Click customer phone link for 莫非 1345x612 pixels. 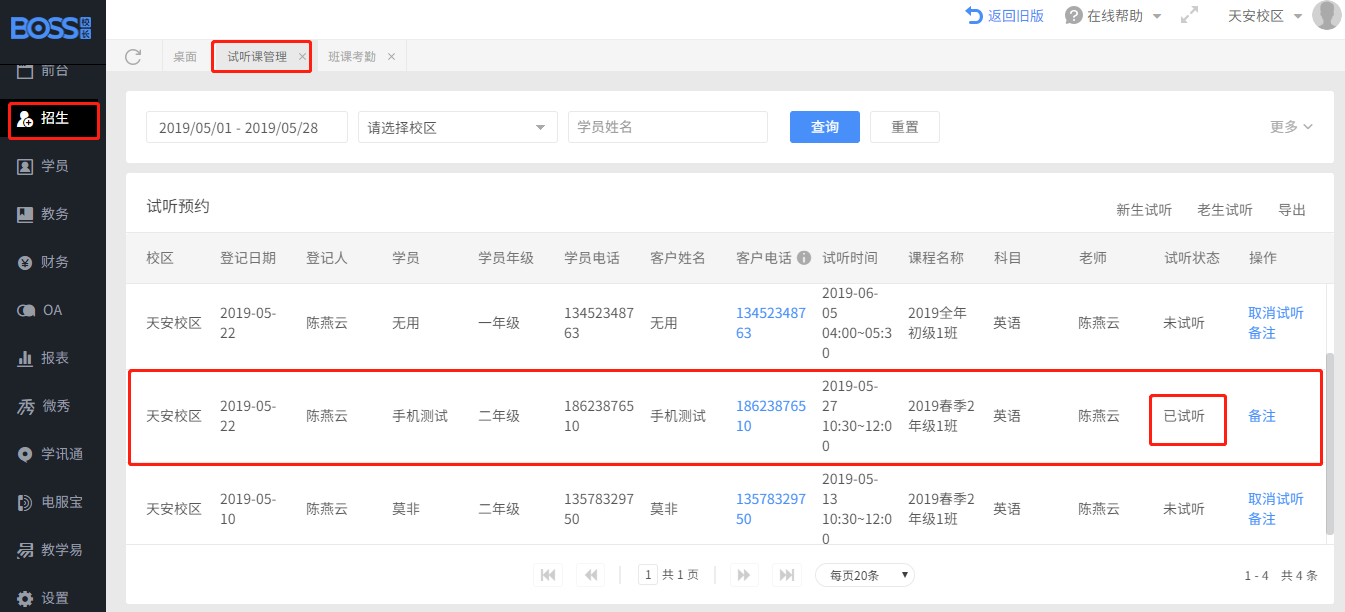tap(771, 509)
